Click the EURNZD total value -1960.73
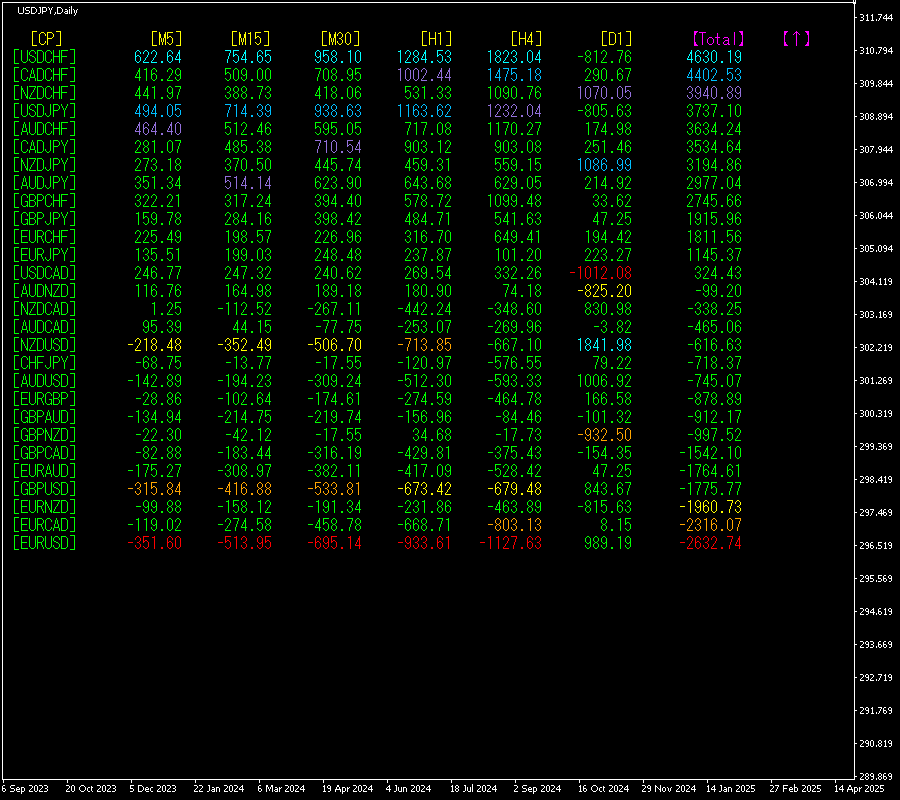900x800 pixels. (710, 507)
